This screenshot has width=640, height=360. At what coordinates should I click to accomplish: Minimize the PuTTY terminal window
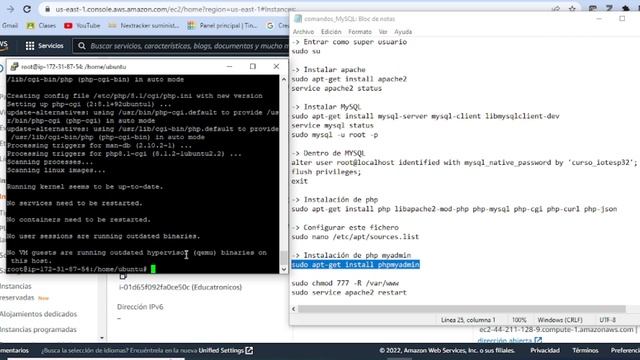click(x=229, y=67)
